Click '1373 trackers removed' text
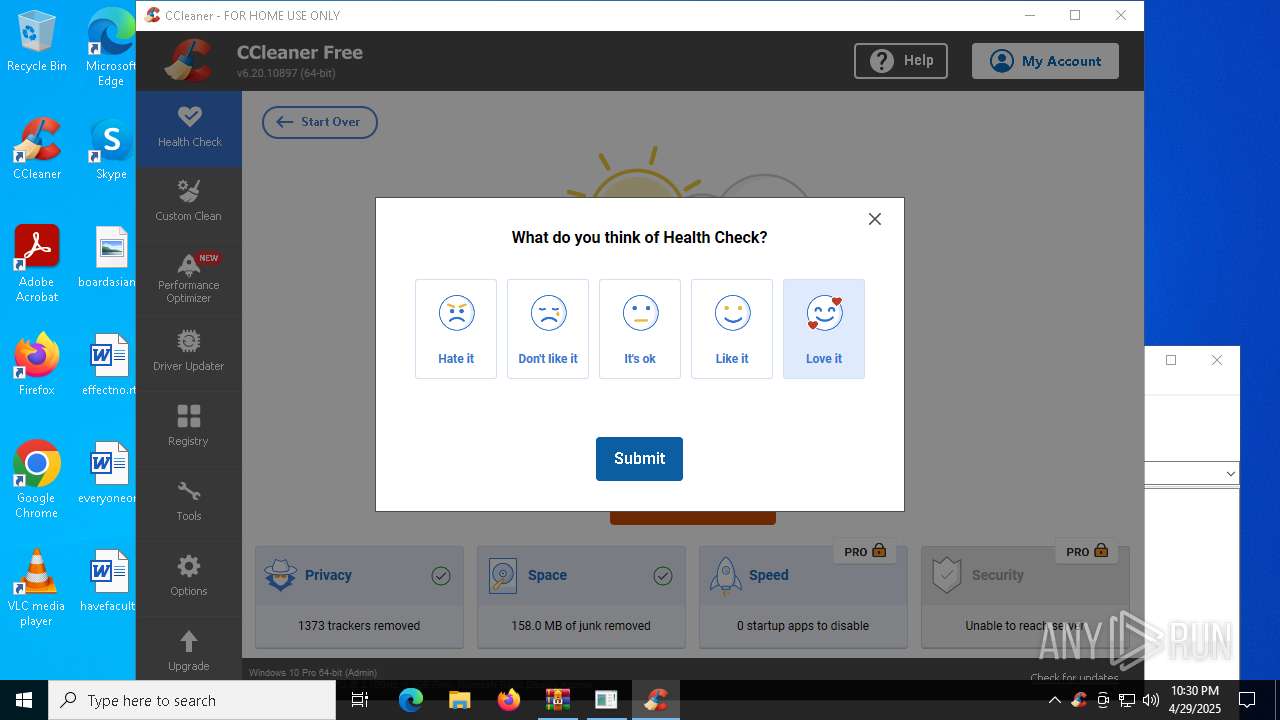The width and height of the screenshot is (1280, 720). pos(359,626)
